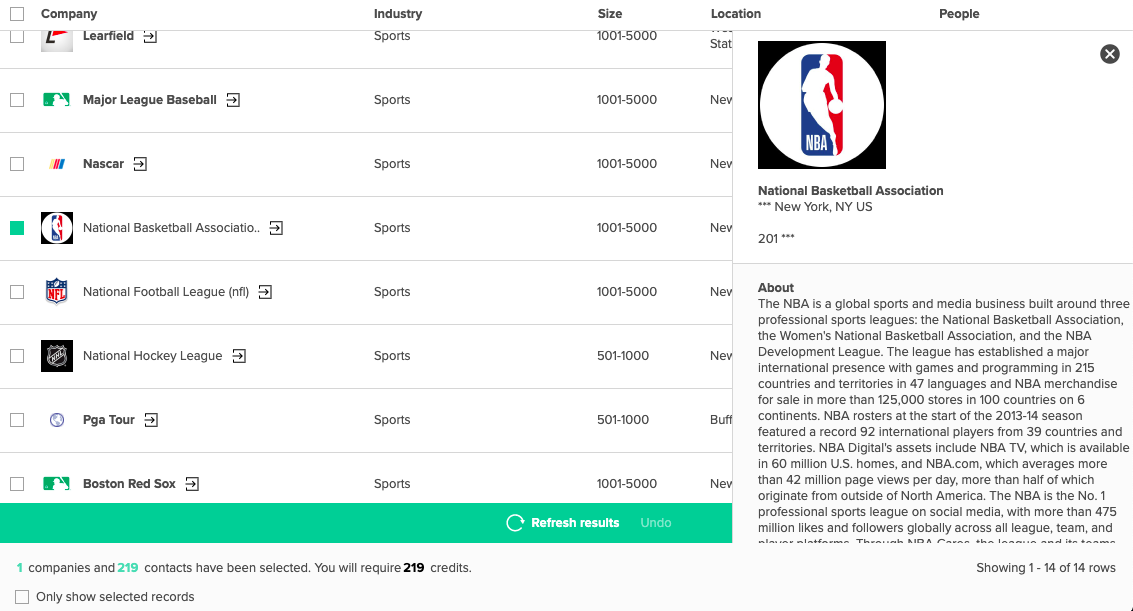The width and height of the screenshot is (1133, 611).
Task: Click Showing 1 - 14 of 14 rows
Action: 1046,568
